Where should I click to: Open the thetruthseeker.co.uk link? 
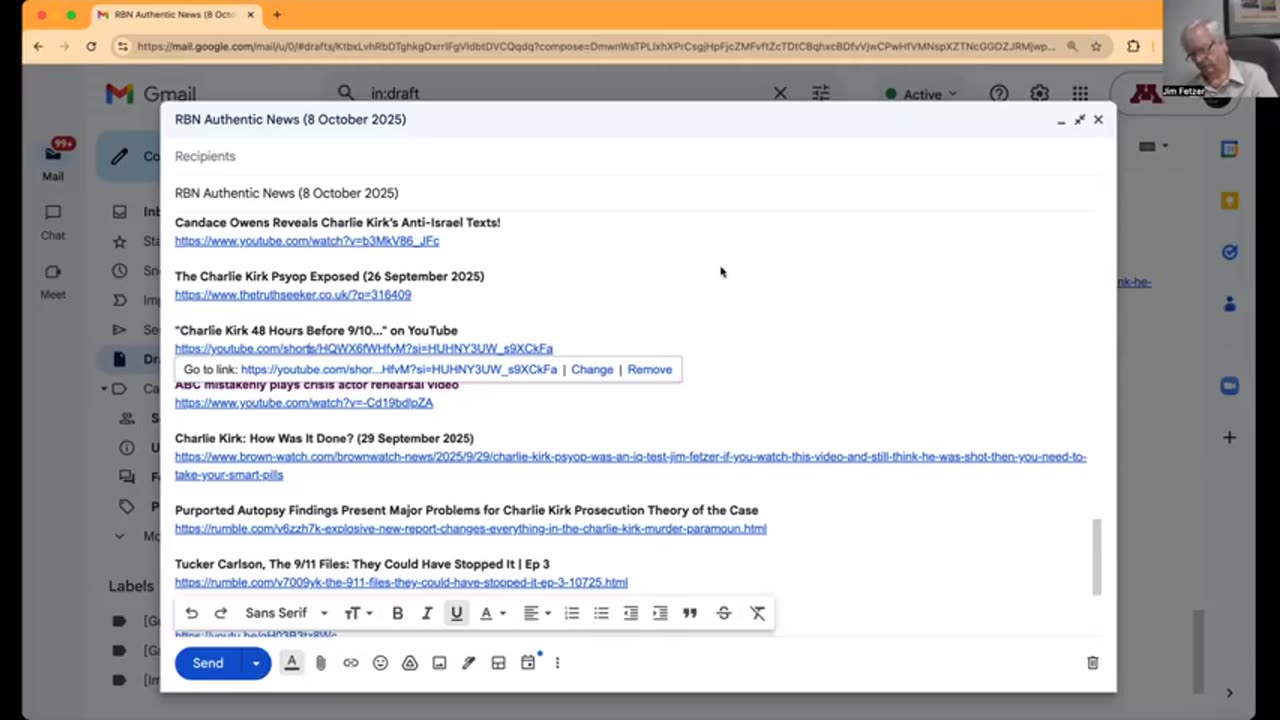coord(293,295)
